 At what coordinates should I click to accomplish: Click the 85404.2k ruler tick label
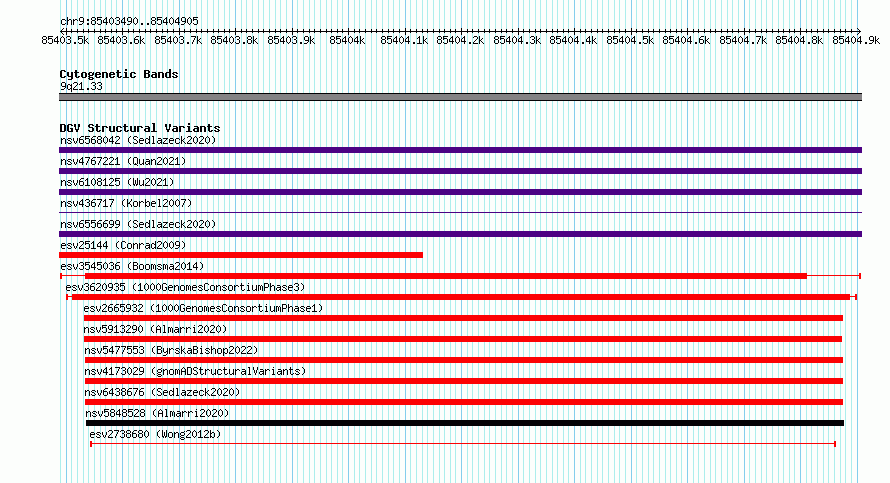(x=460, y=40)
